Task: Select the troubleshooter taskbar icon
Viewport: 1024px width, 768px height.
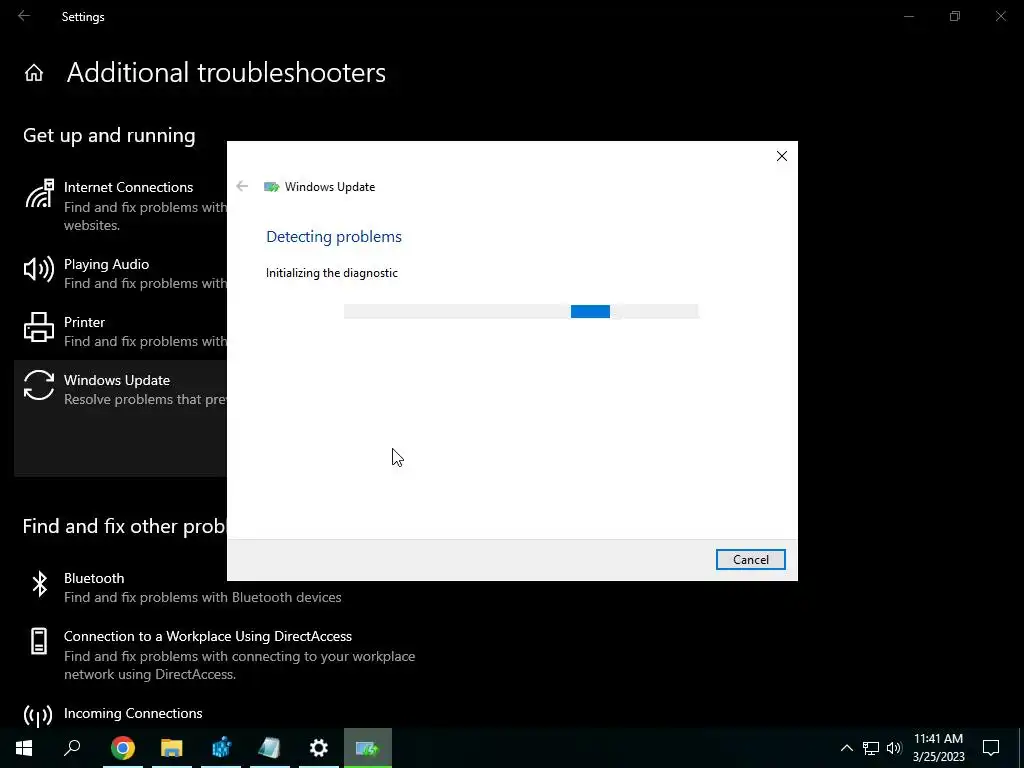Action: [x=368, y=748]
